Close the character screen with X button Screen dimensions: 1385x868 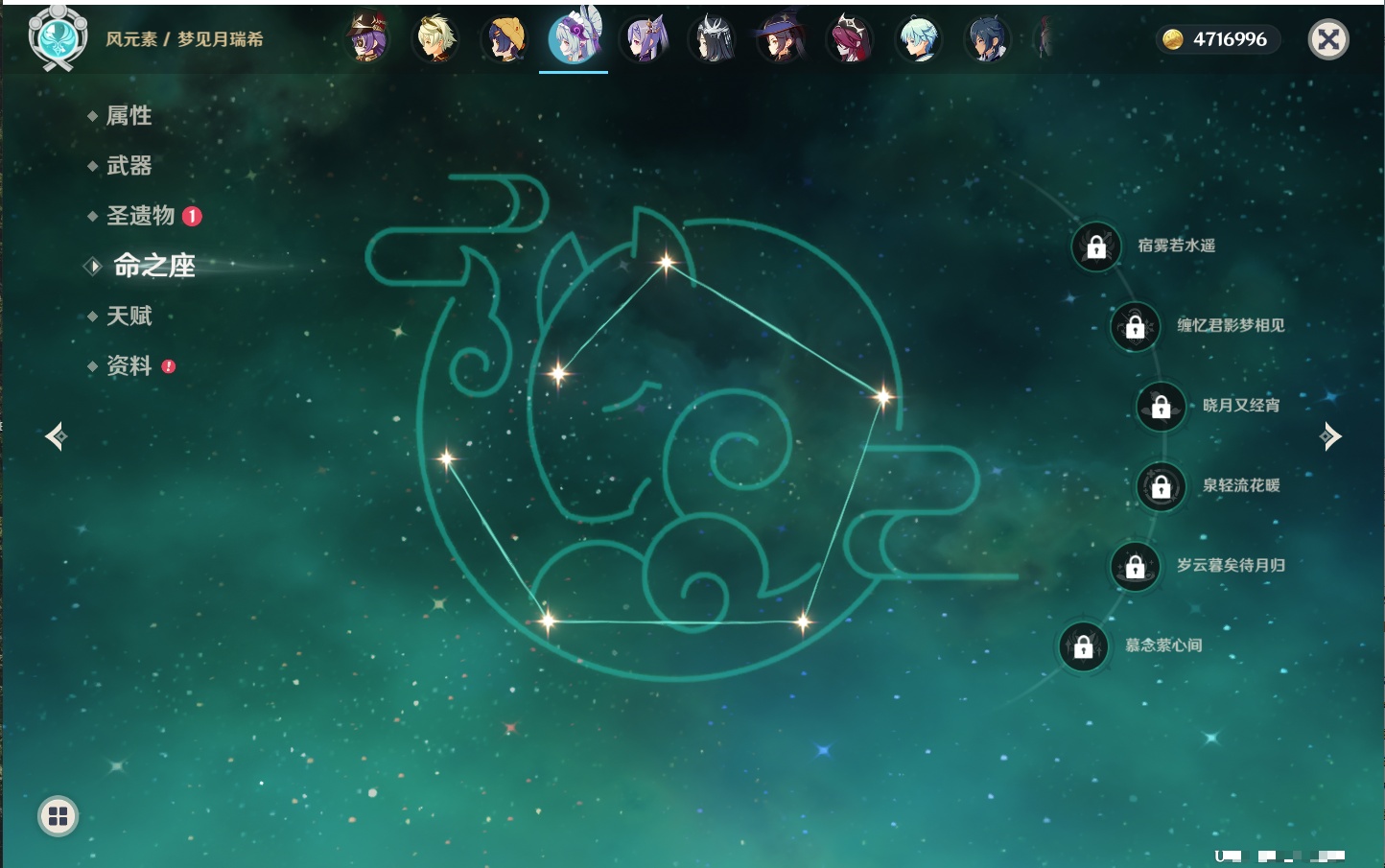coord(1328,39)
